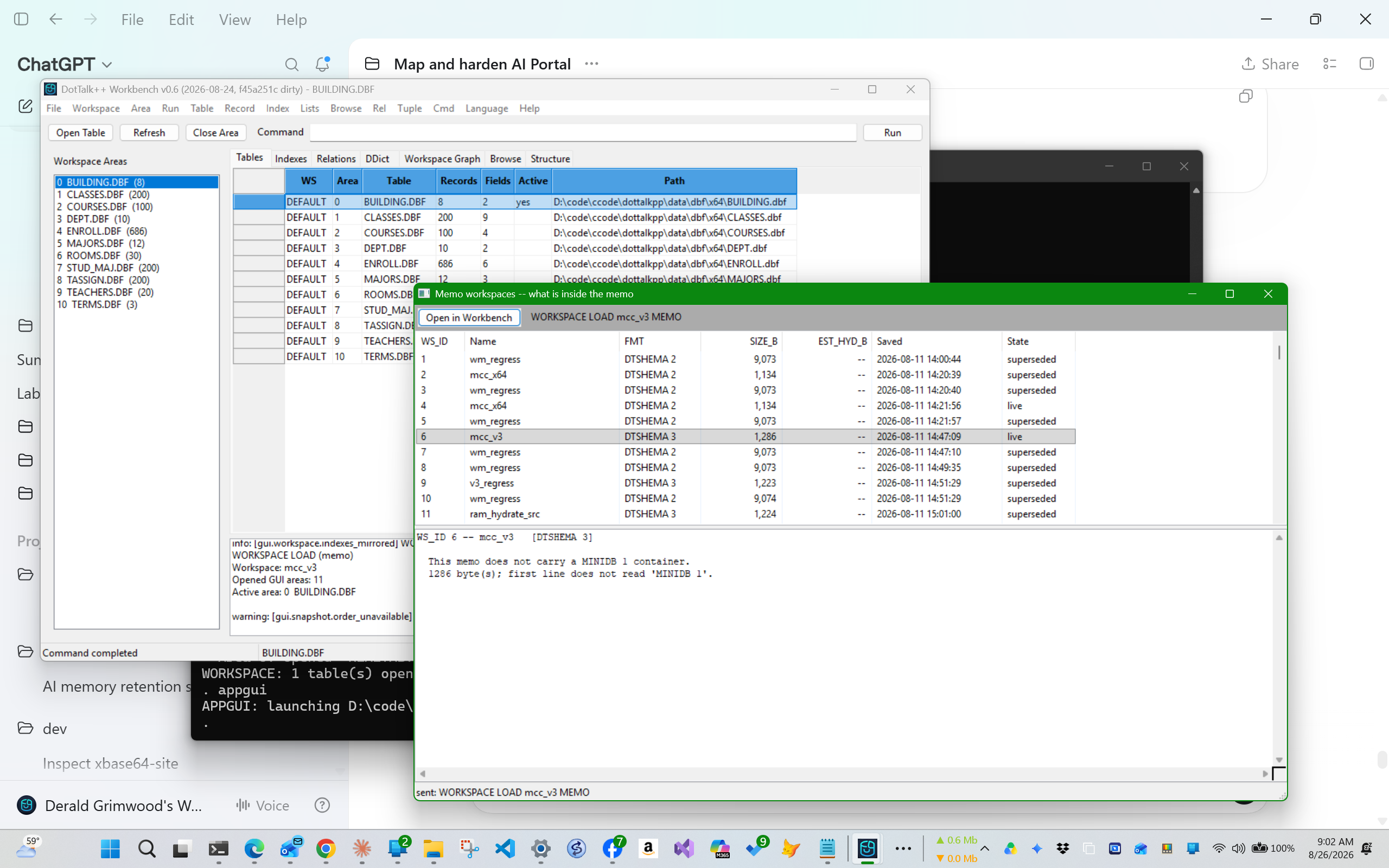Click the up arrow of the memo detail scrollbar
Screen dimensions: 1389x868
click(x=1279, y=538)
